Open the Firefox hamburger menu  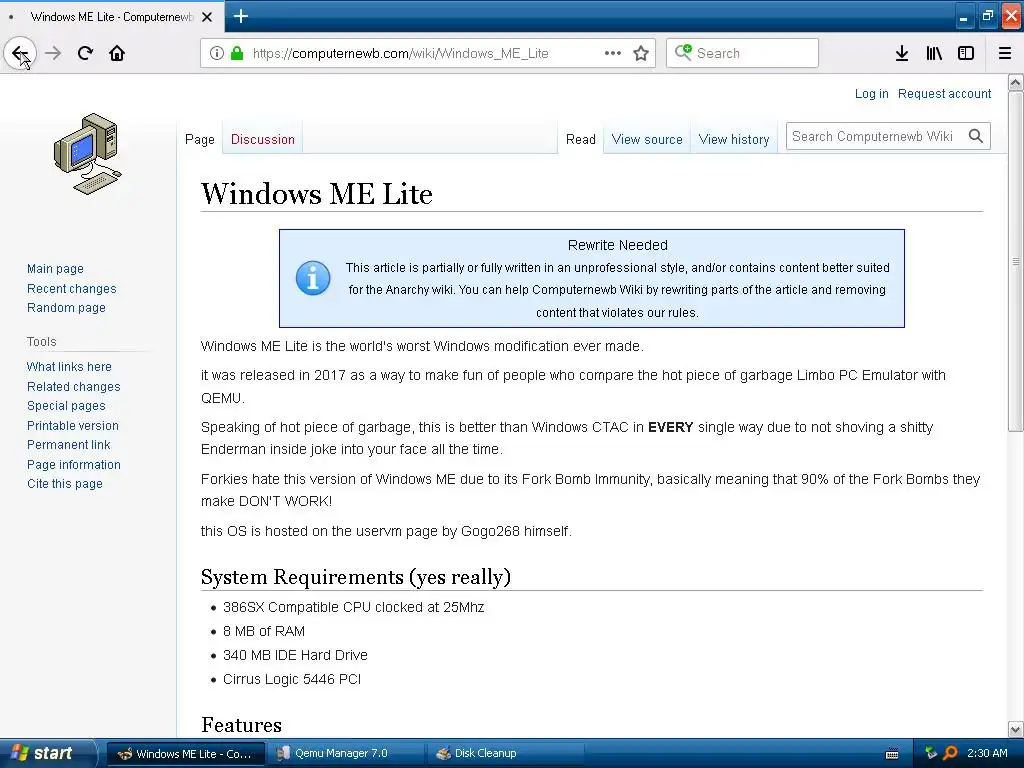click(1005, 53)
